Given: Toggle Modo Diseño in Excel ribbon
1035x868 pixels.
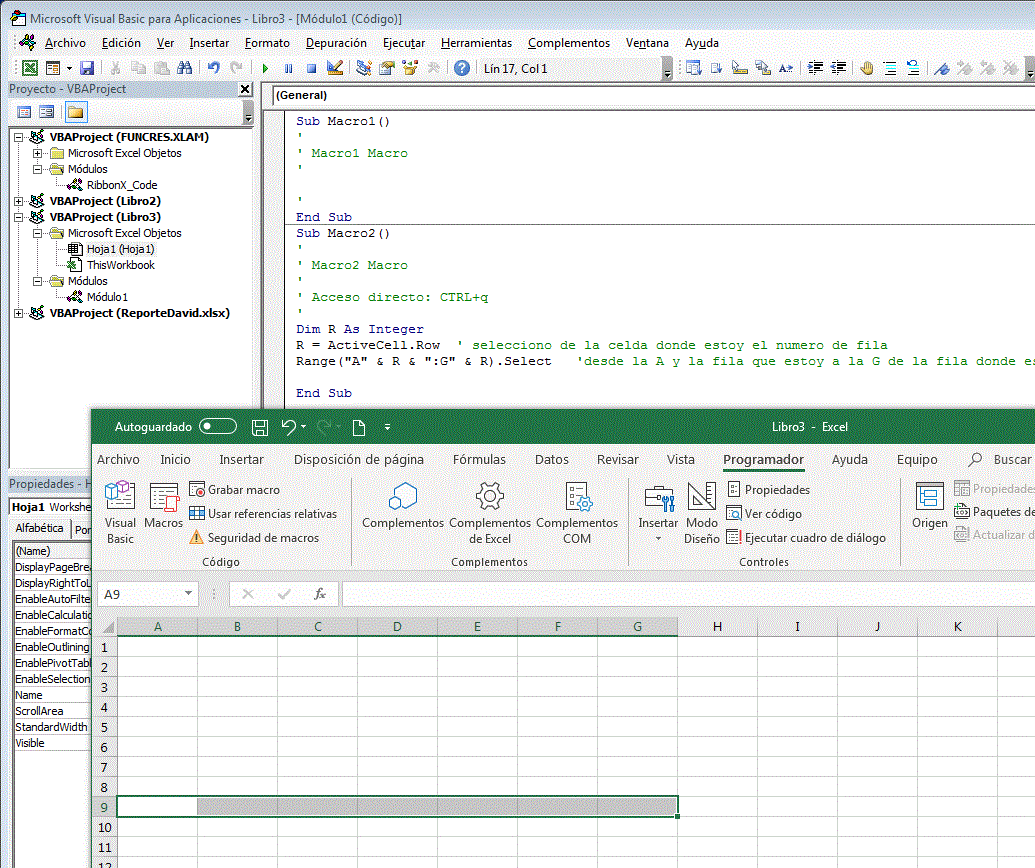Looking at the screenshot, I should click(702, 514).
